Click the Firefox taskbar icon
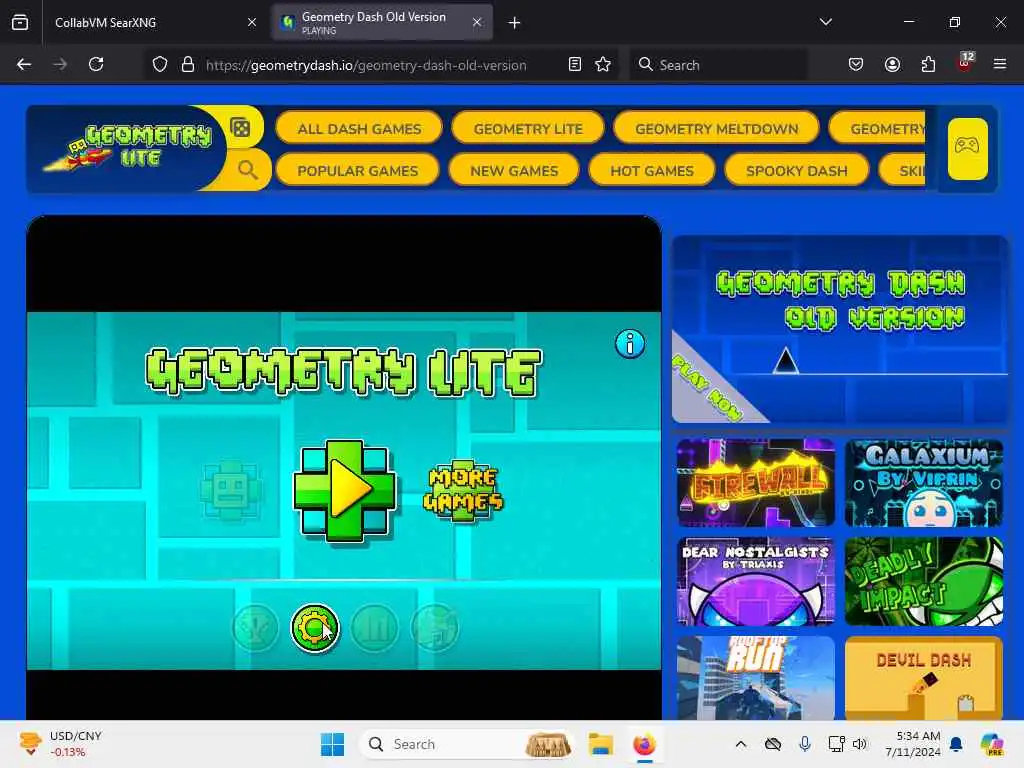The width and height of the screenshot is (1024, 768). (644, 744)
